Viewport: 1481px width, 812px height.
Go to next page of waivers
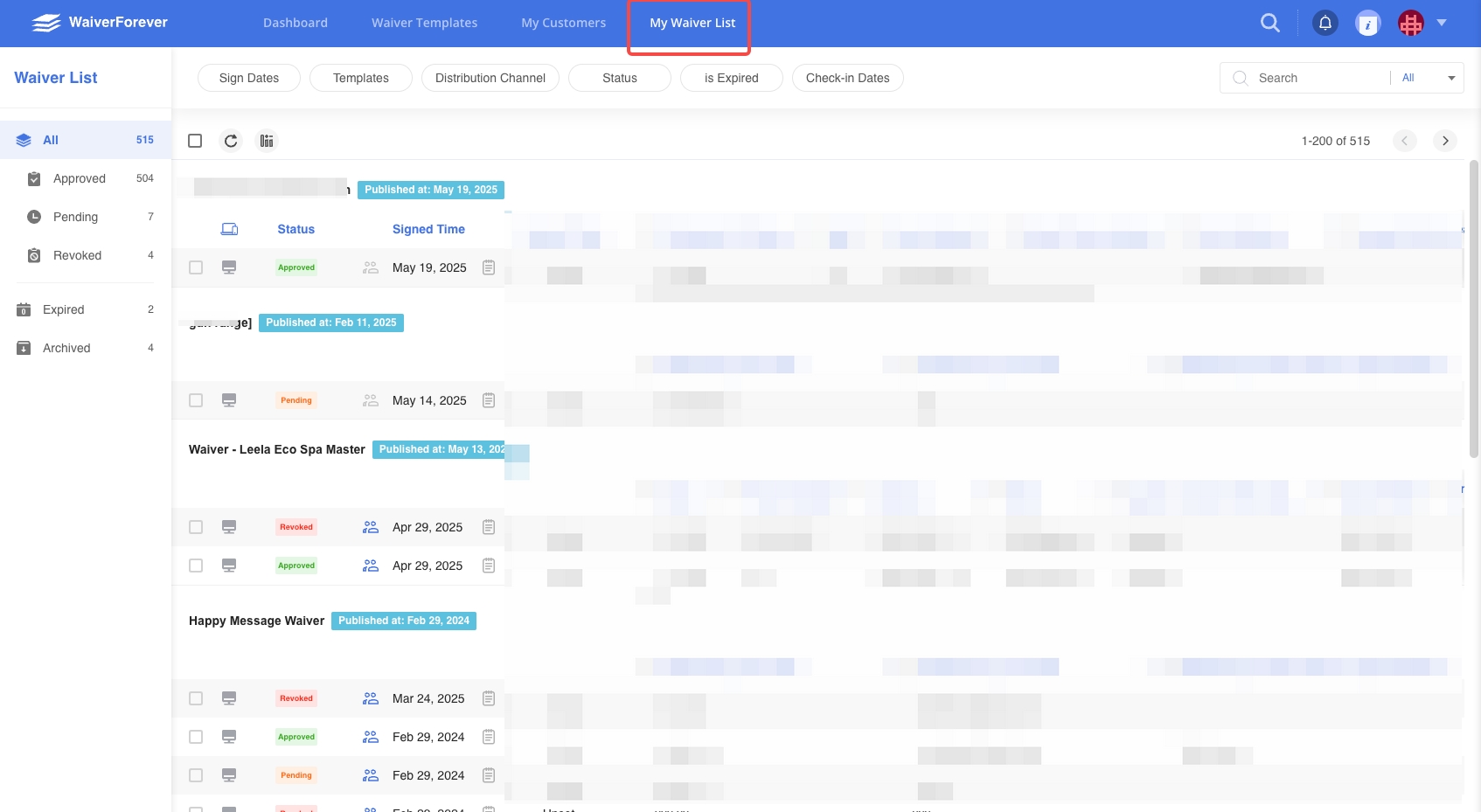1445,141
